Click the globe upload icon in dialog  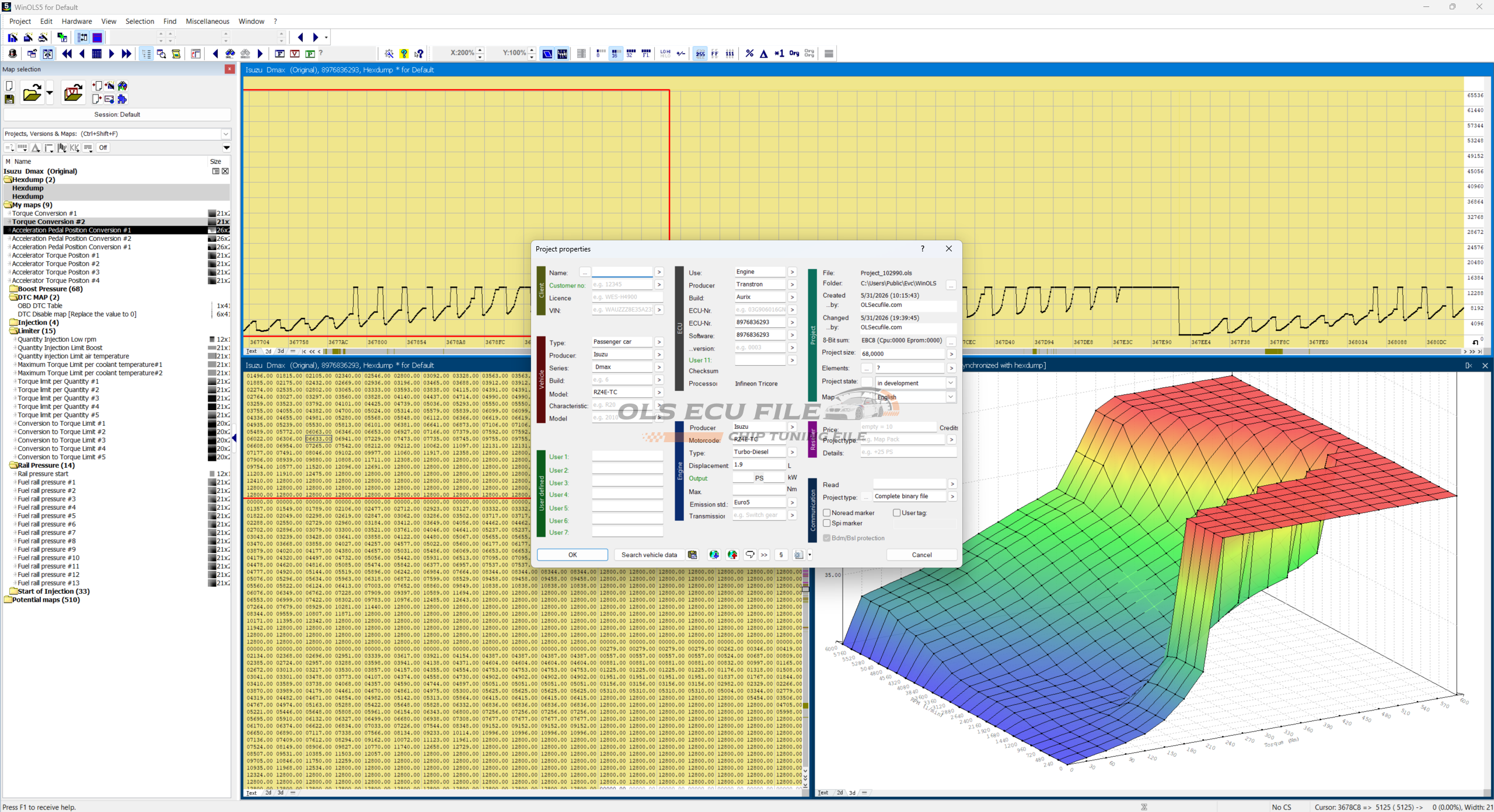tap(732, 555)
